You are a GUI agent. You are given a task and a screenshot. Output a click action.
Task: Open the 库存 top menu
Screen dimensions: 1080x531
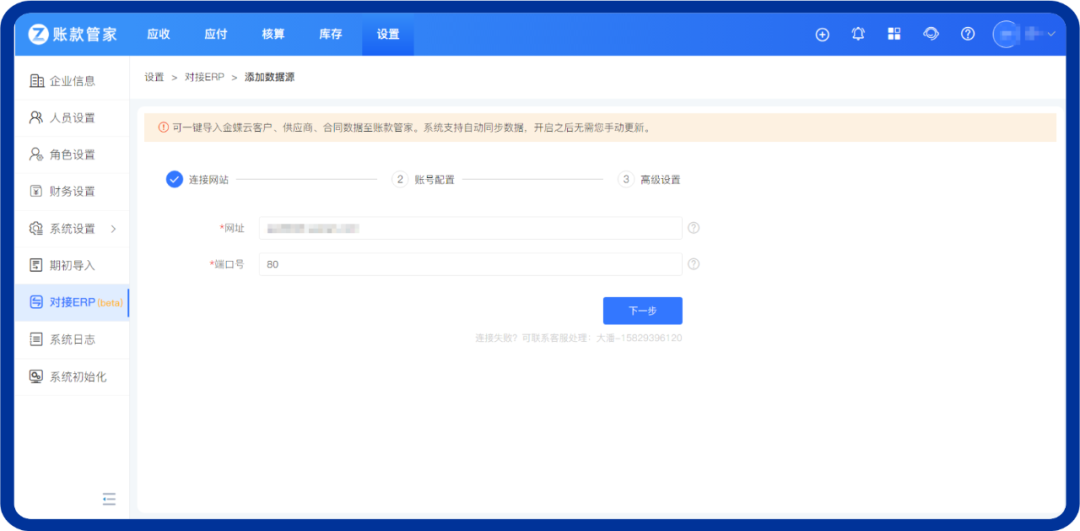pyautogui.click(x=330, y=34)
